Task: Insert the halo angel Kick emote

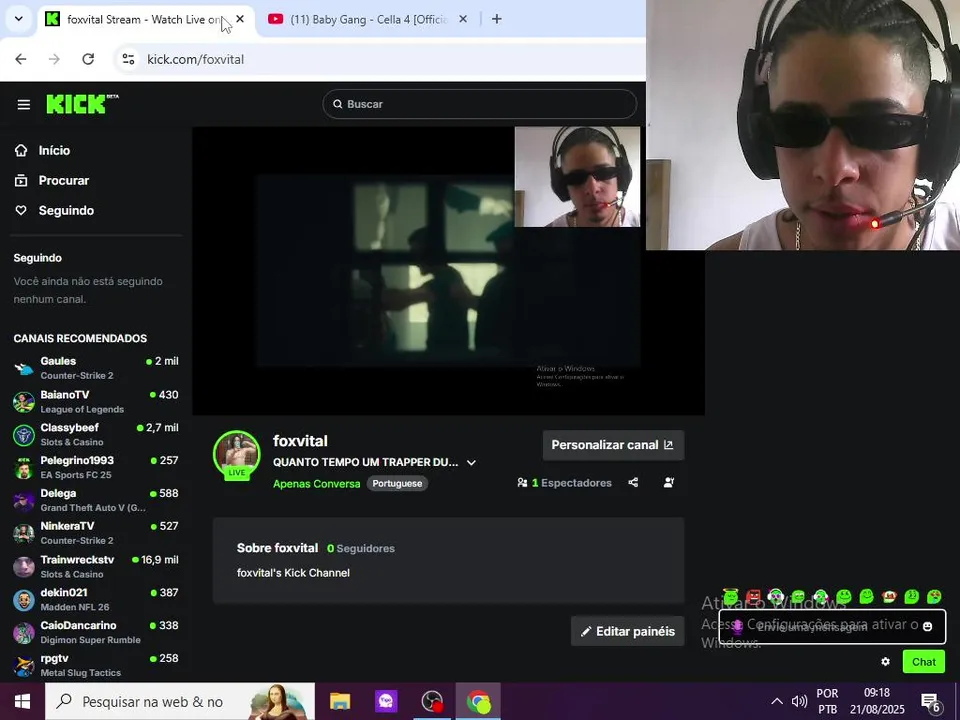Action: click(x=730, y=596)
